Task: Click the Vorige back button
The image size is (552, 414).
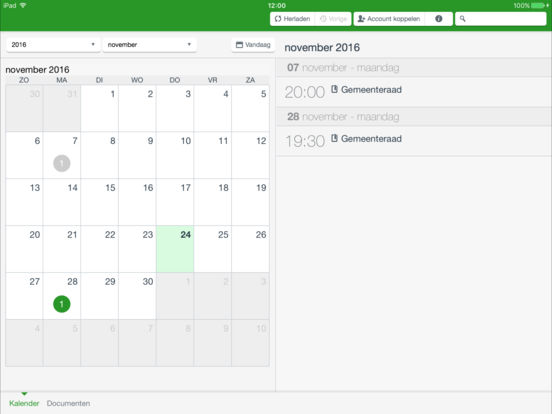Action: point(333,19)
